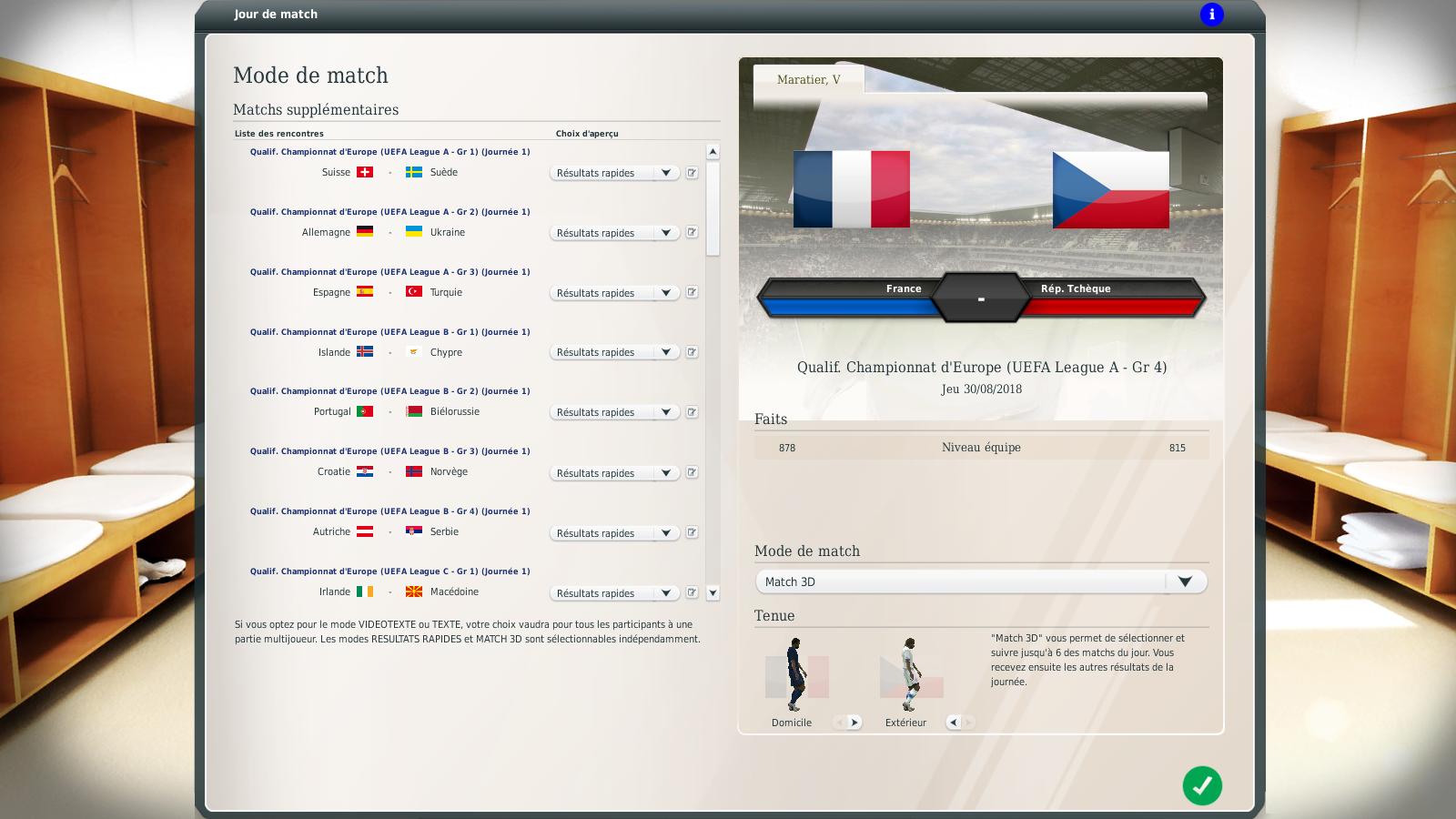Expand preview dropdown for Irlande - Macédoine
This screenshot has height=819, width=1456.
click(x=614, y=593)
